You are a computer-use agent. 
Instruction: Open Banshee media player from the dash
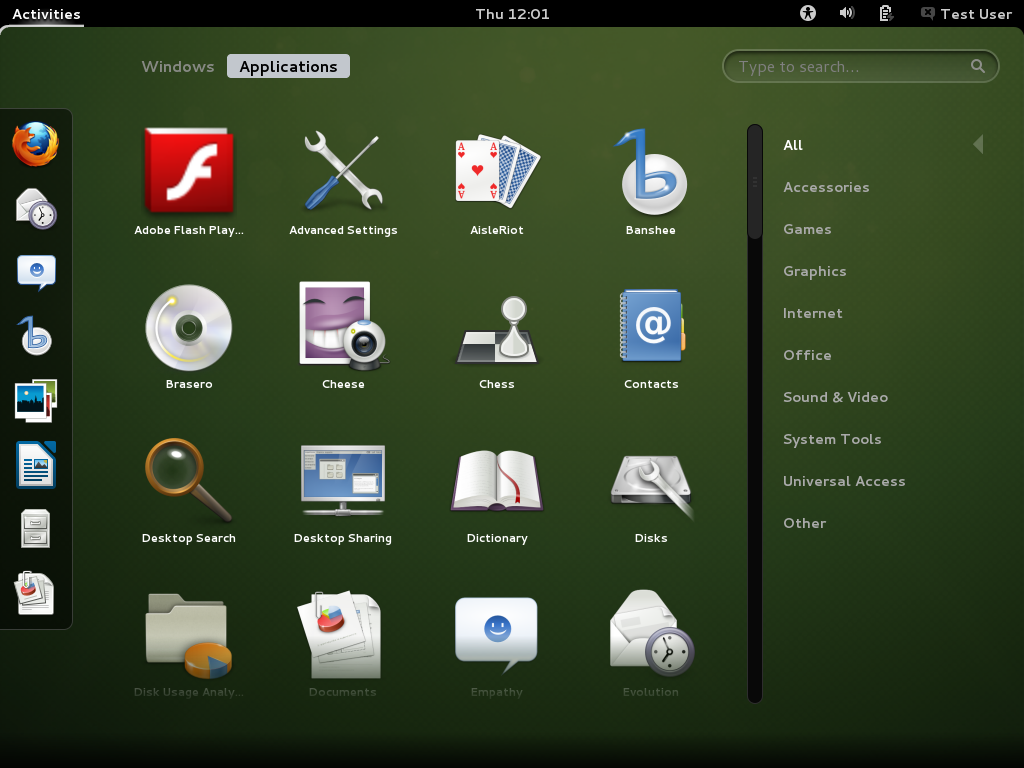point(36,335)
